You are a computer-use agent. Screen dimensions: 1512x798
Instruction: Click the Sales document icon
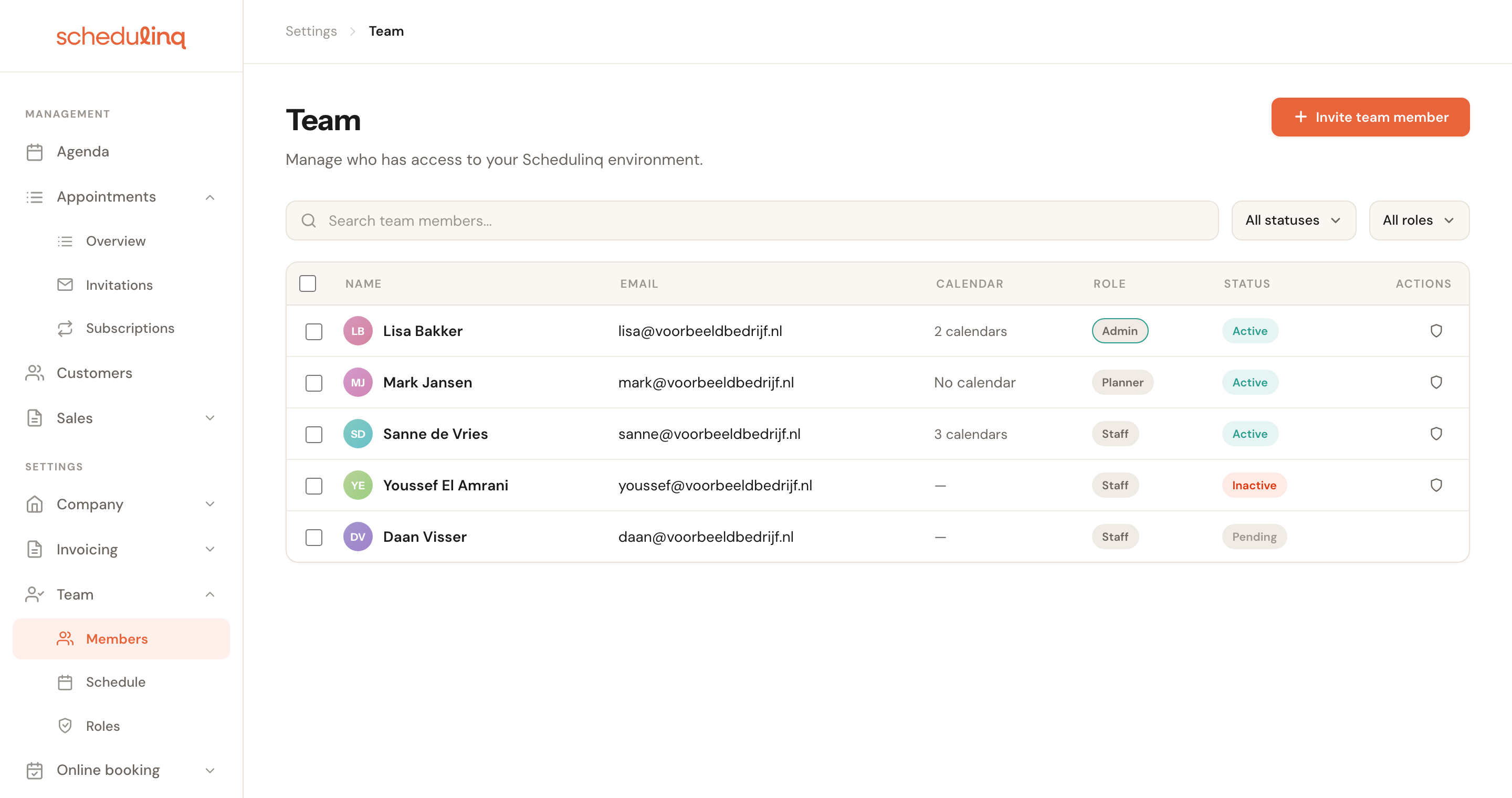(35, 418)
